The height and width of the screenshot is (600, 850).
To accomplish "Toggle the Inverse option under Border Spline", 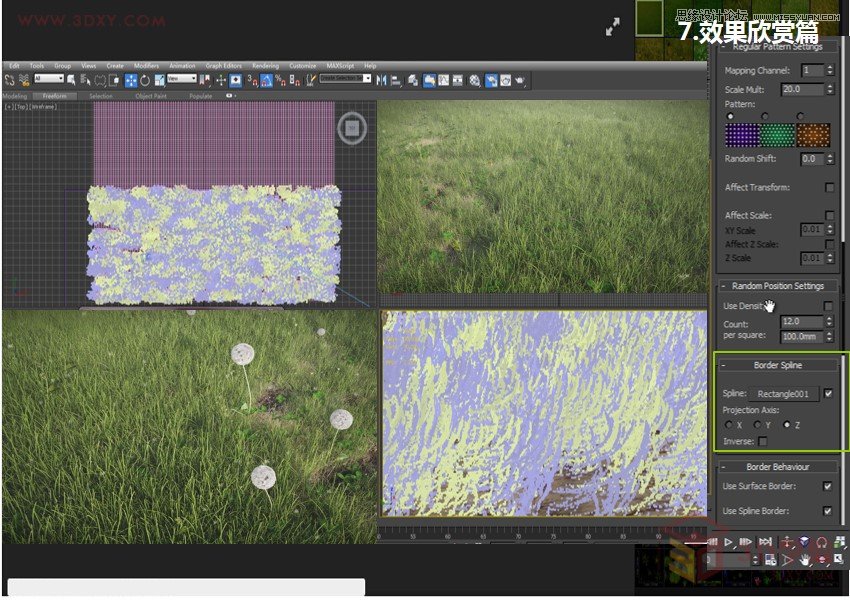I will [762, 443].
